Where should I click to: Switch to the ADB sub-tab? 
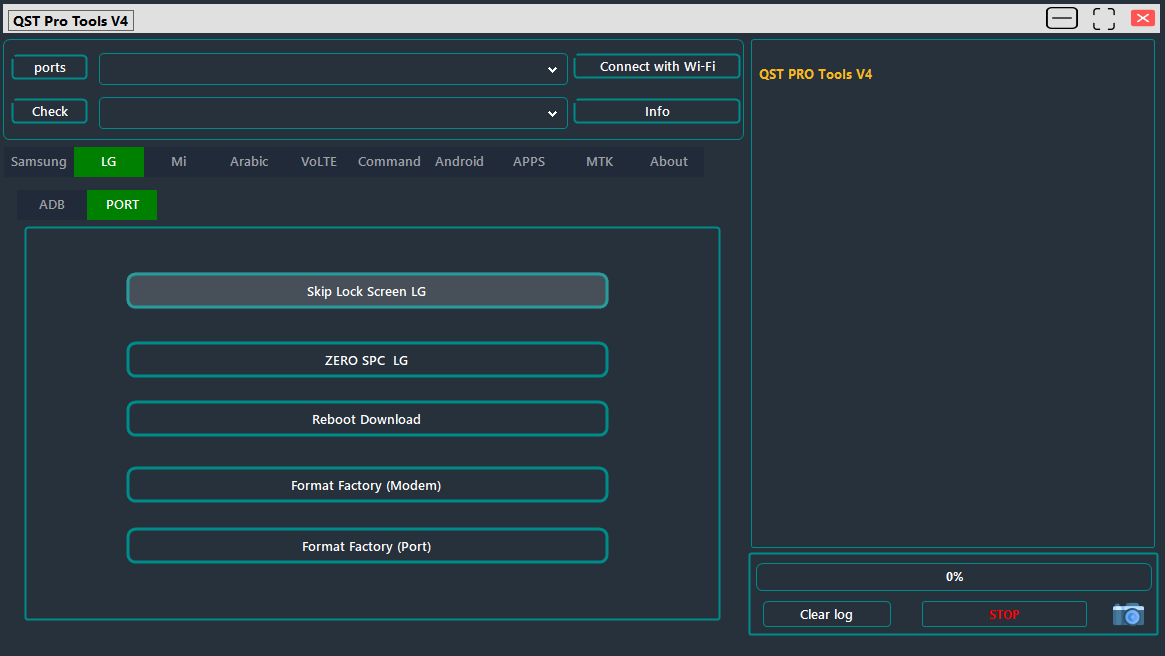tap(51, 204)
